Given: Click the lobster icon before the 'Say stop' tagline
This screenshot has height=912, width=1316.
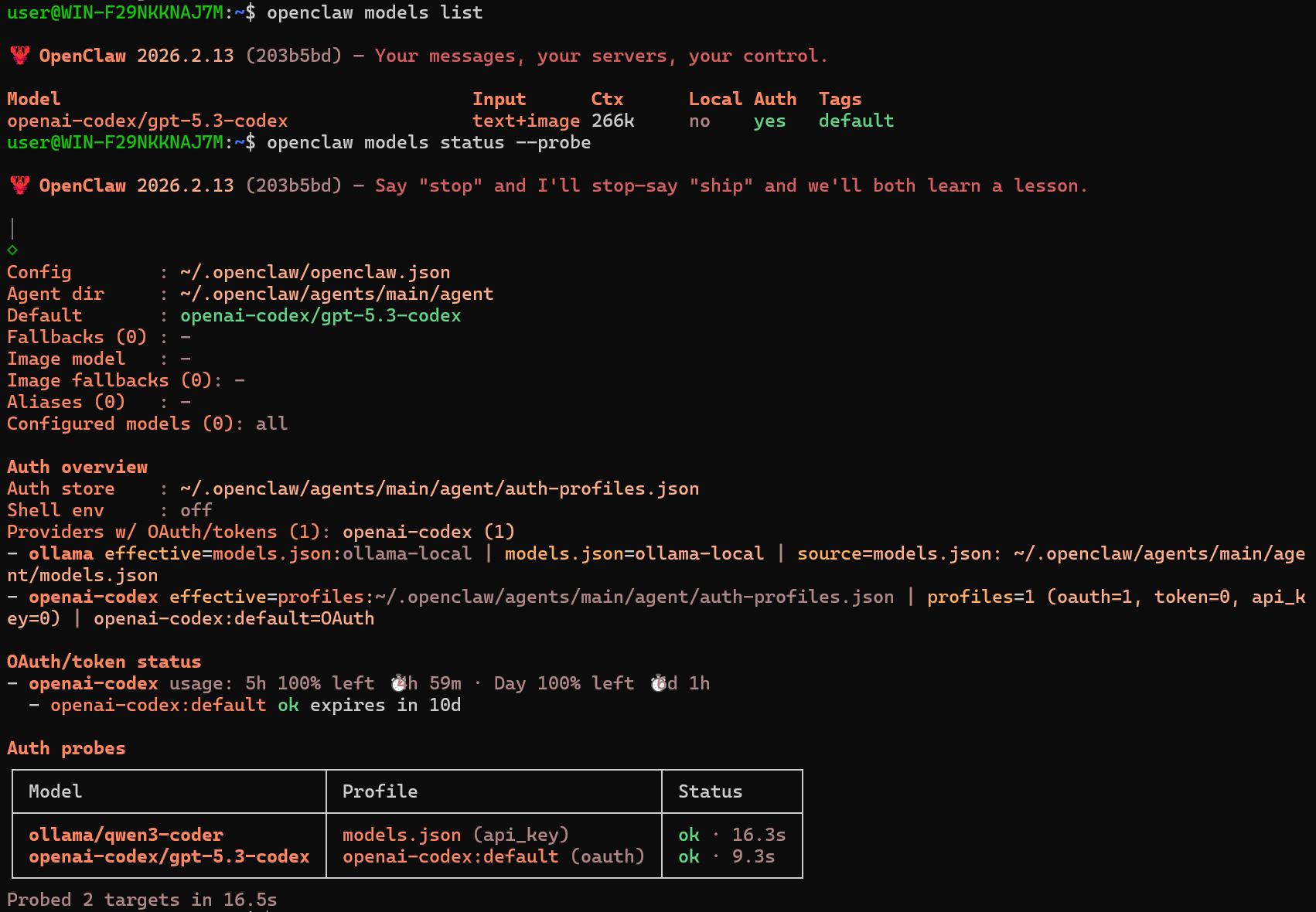Looking at the screenshot, I should point(19,185).
